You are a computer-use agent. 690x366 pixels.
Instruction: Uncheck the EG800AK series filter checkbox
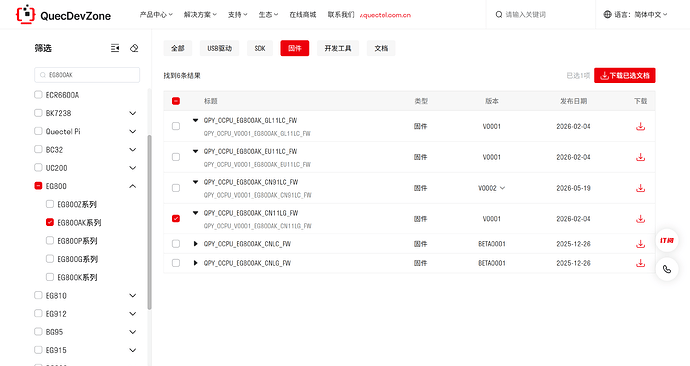pyautogui.click(x=50, y=222)
